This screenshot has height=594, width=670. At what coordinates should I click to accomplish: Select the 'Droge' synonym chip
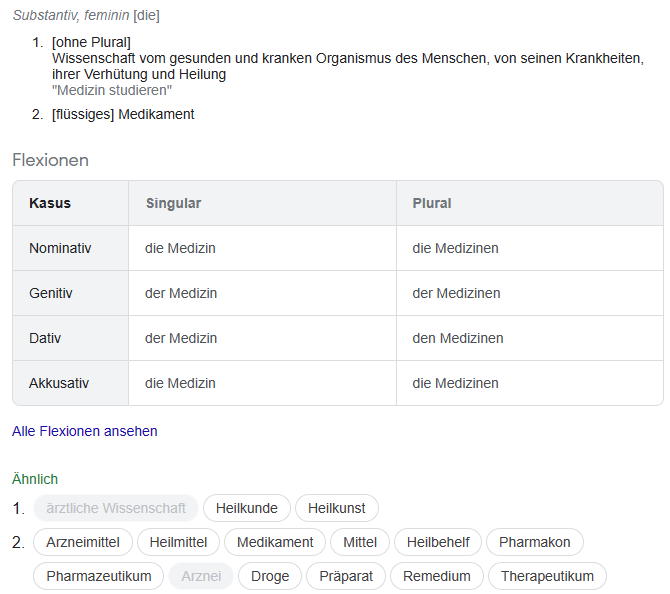click(270, 576)
